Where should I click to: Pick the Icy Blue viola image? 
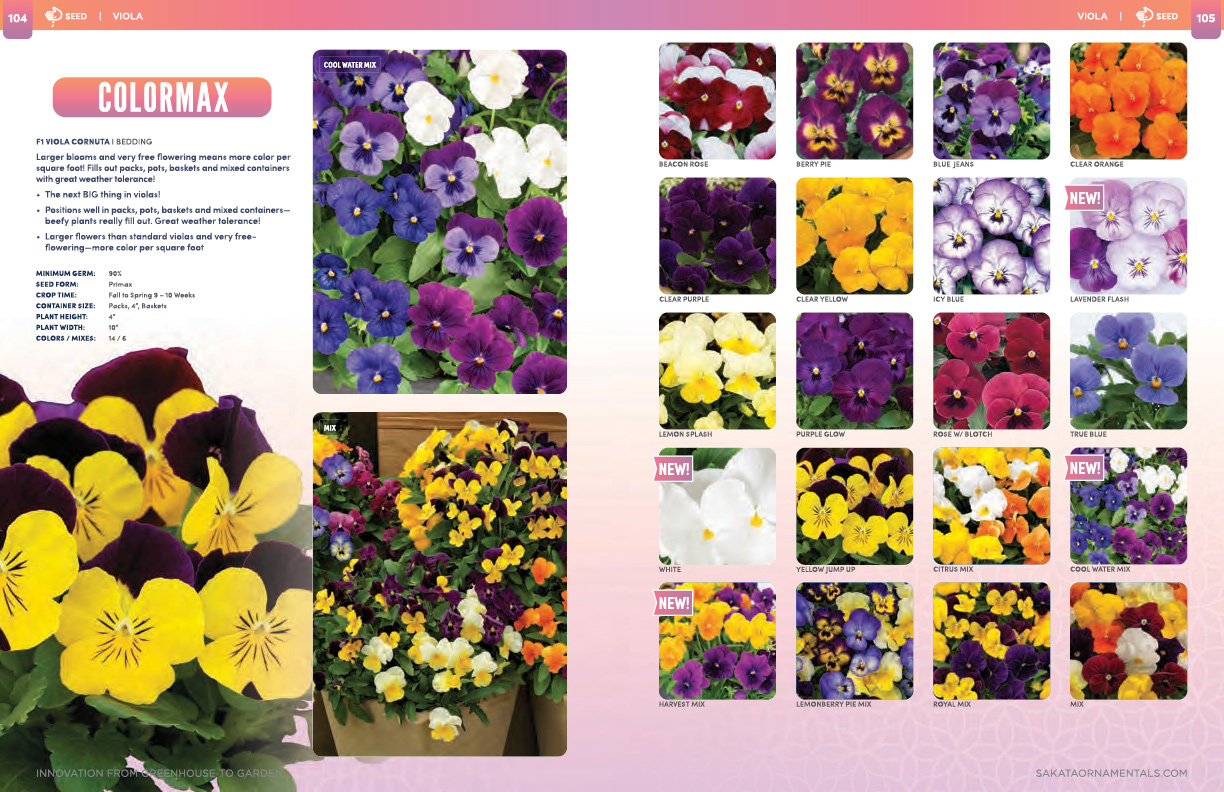[x=991, y=236]
